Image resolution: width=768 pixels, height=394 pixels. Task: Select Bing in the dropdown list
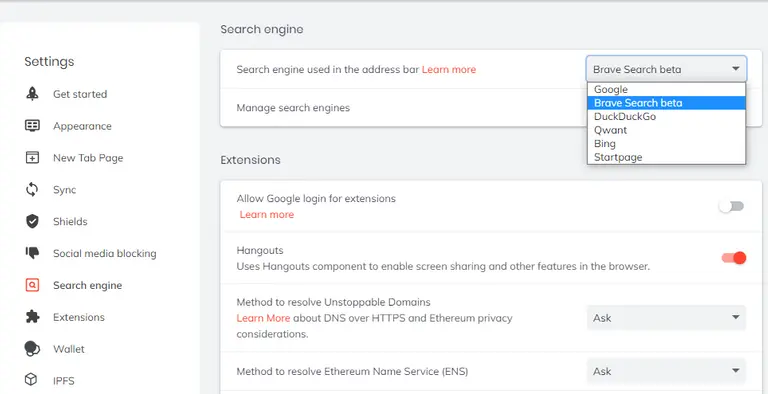pyautogui.click(x=666, y=144)
